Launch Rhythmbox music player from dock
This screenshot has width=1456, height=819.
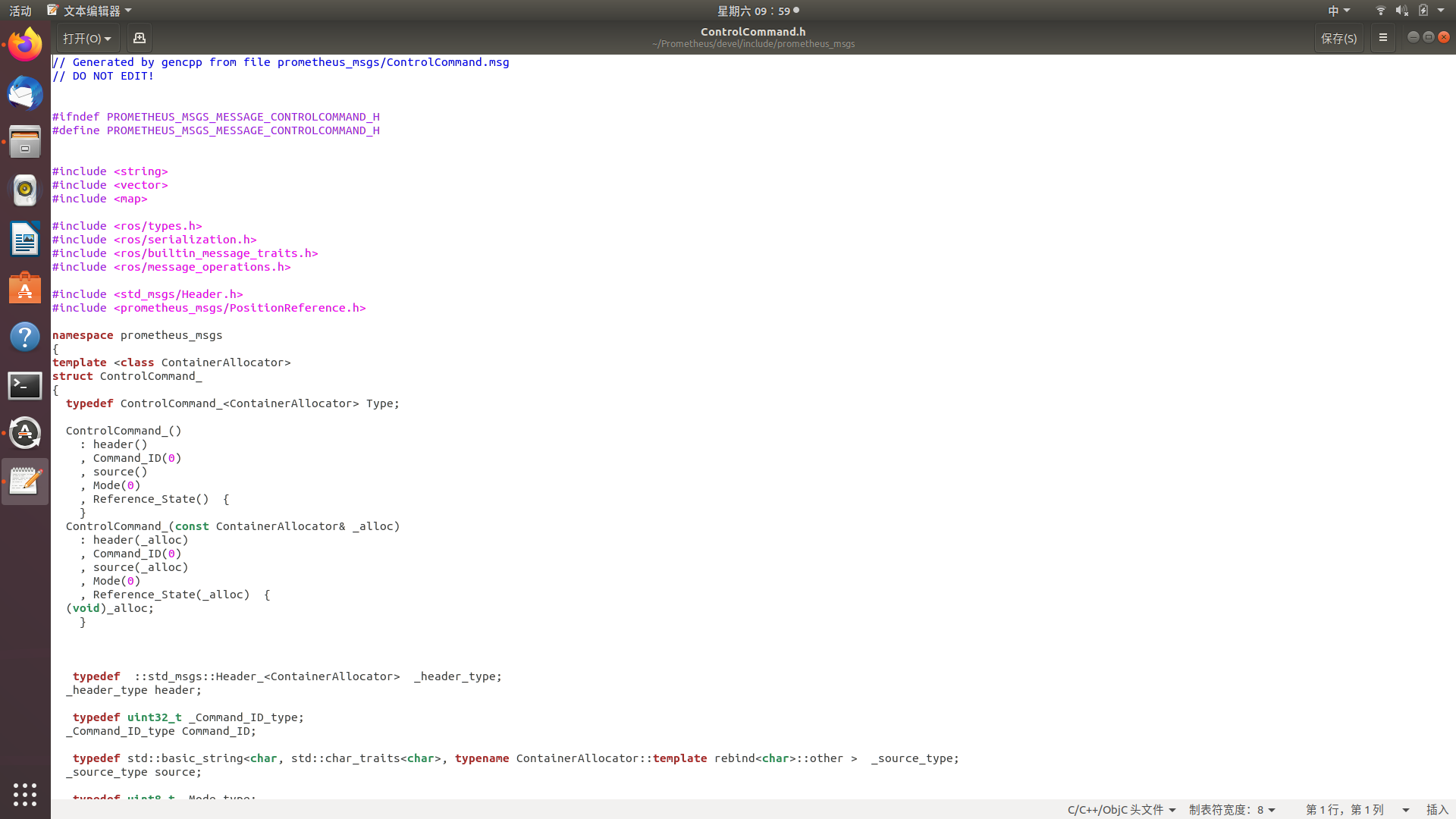point(25,190)
